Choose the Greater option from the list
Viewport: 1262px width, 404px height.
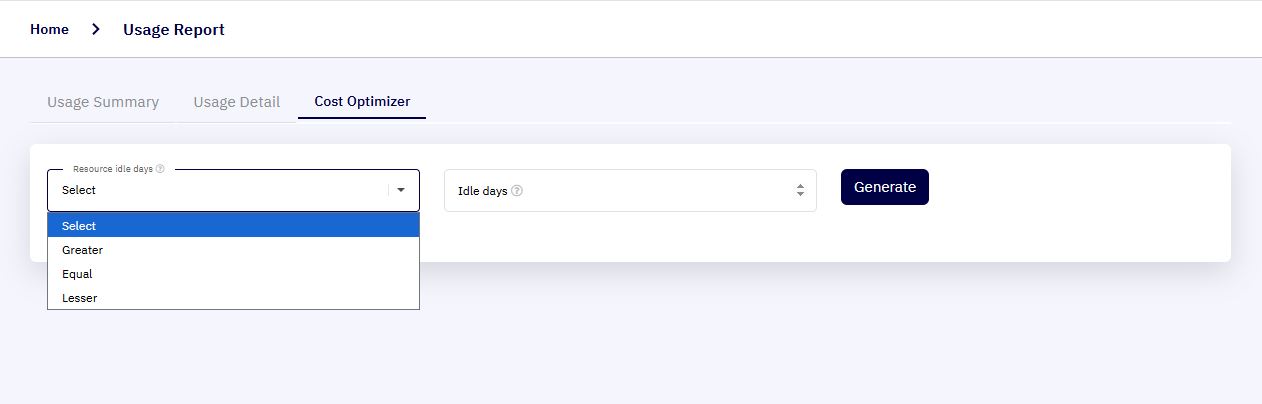[233, 250]
